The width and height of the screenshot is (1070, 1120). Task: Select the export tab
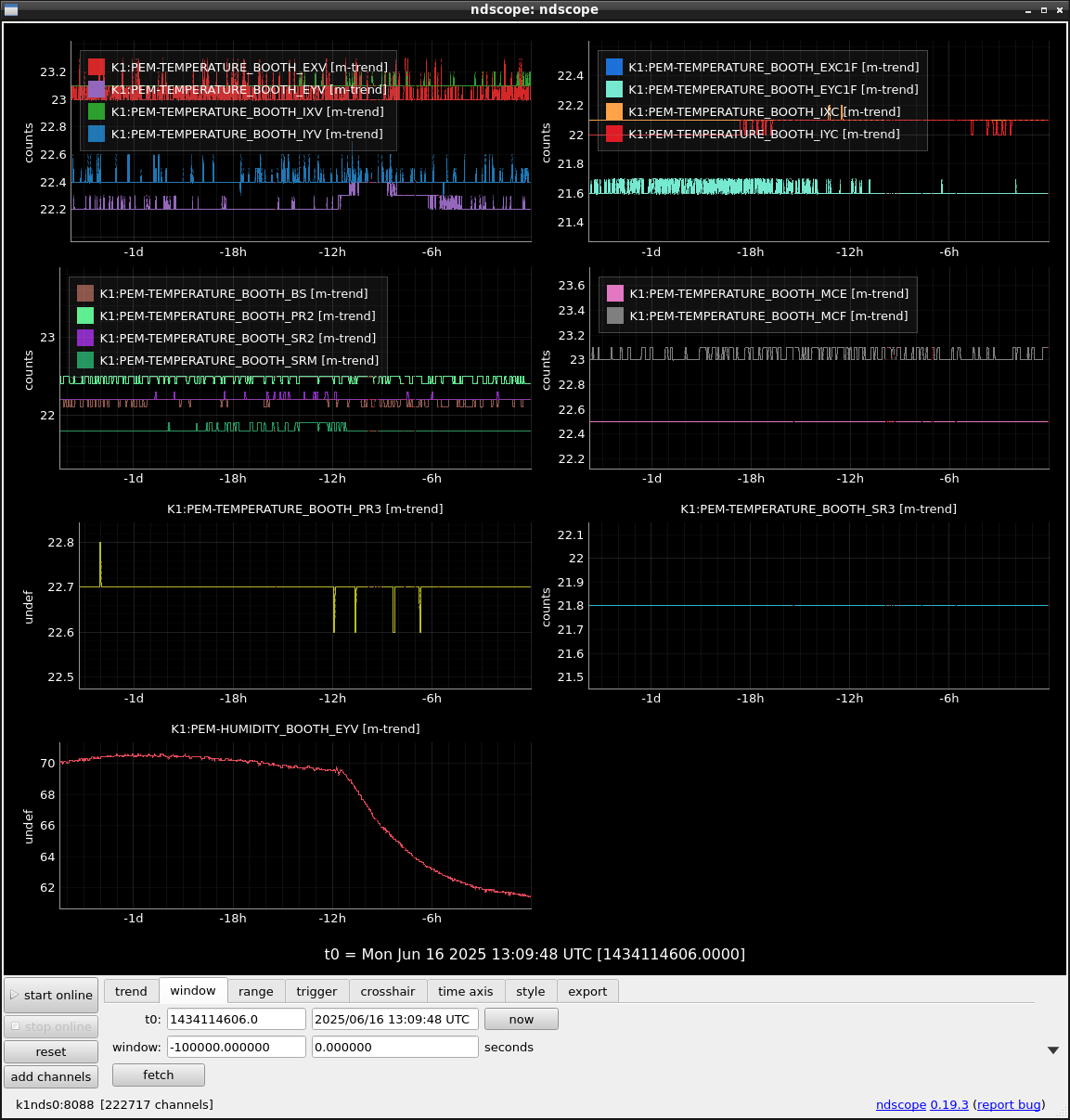[587, 991]
